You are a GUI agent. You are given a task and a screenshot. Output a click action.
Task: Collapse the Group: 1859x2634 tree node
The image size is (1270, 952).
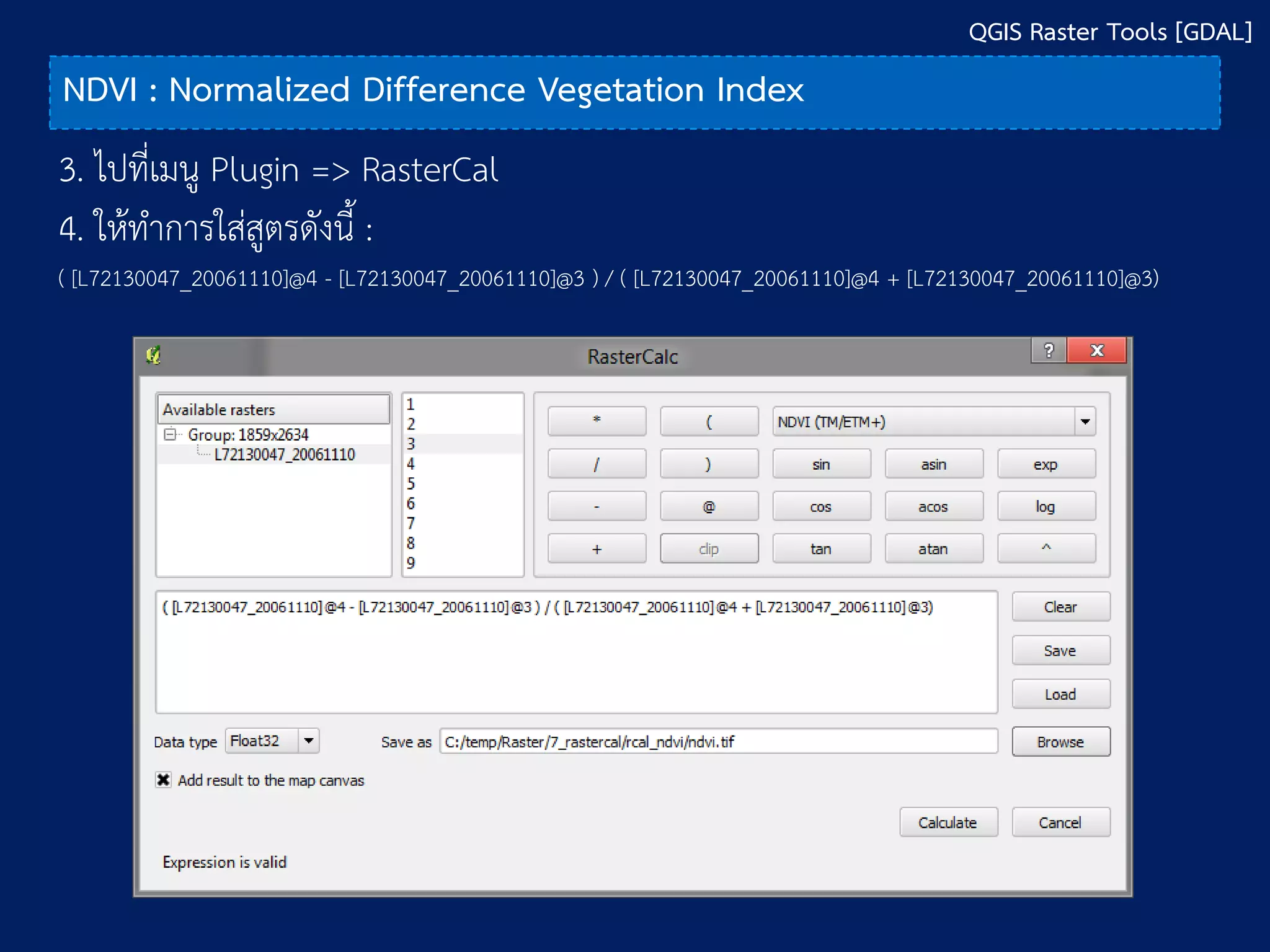click(x=169, y=434)
